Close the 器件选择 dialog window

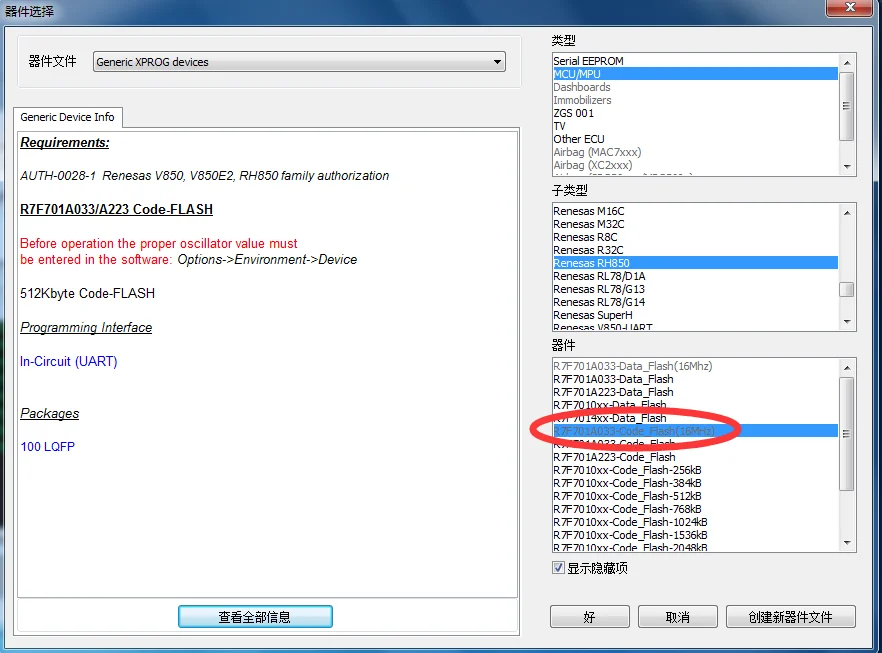[849, 9]
